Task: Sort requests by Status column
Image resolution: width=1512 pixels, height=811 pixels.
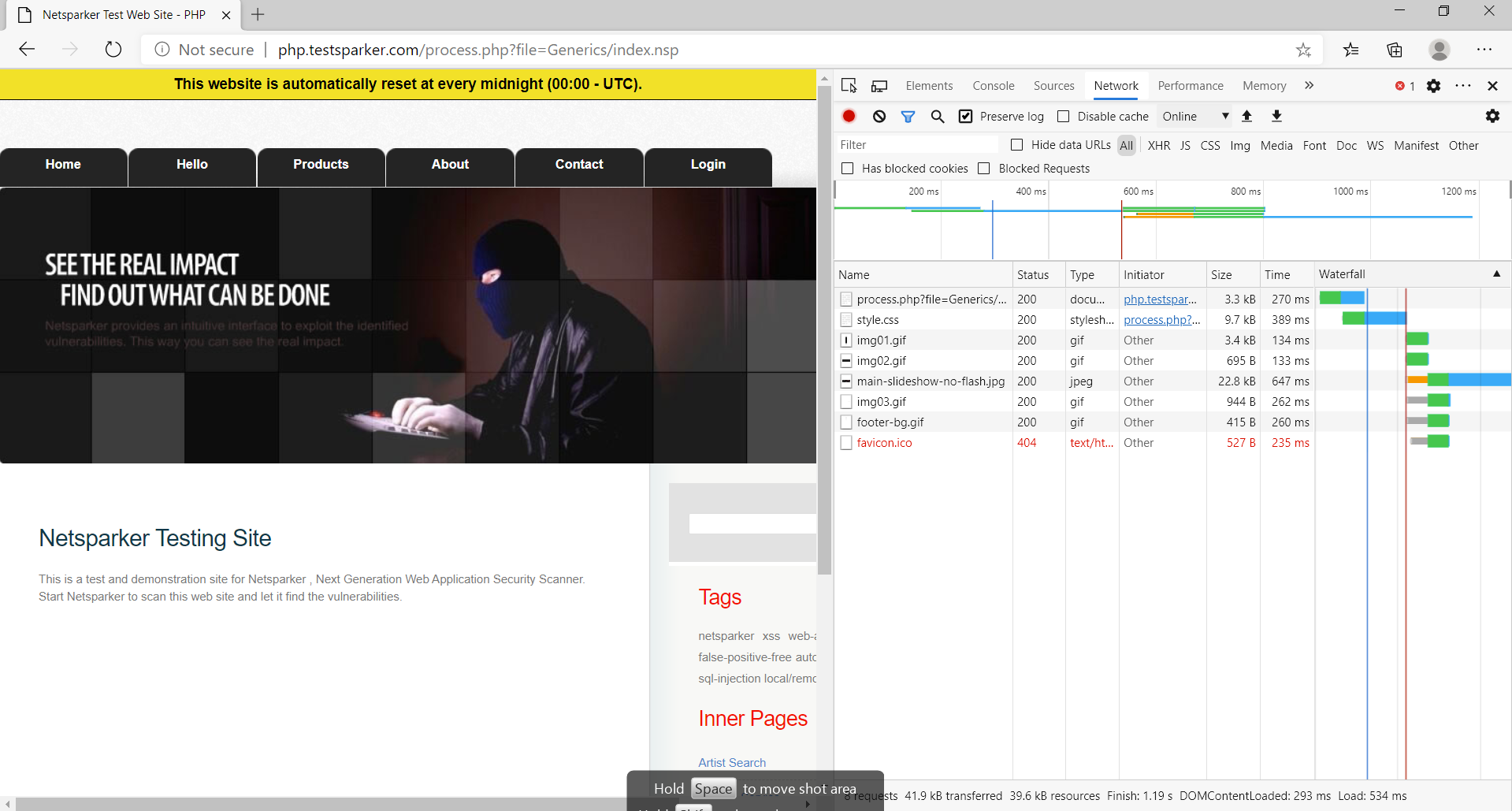Action: 1038,275
